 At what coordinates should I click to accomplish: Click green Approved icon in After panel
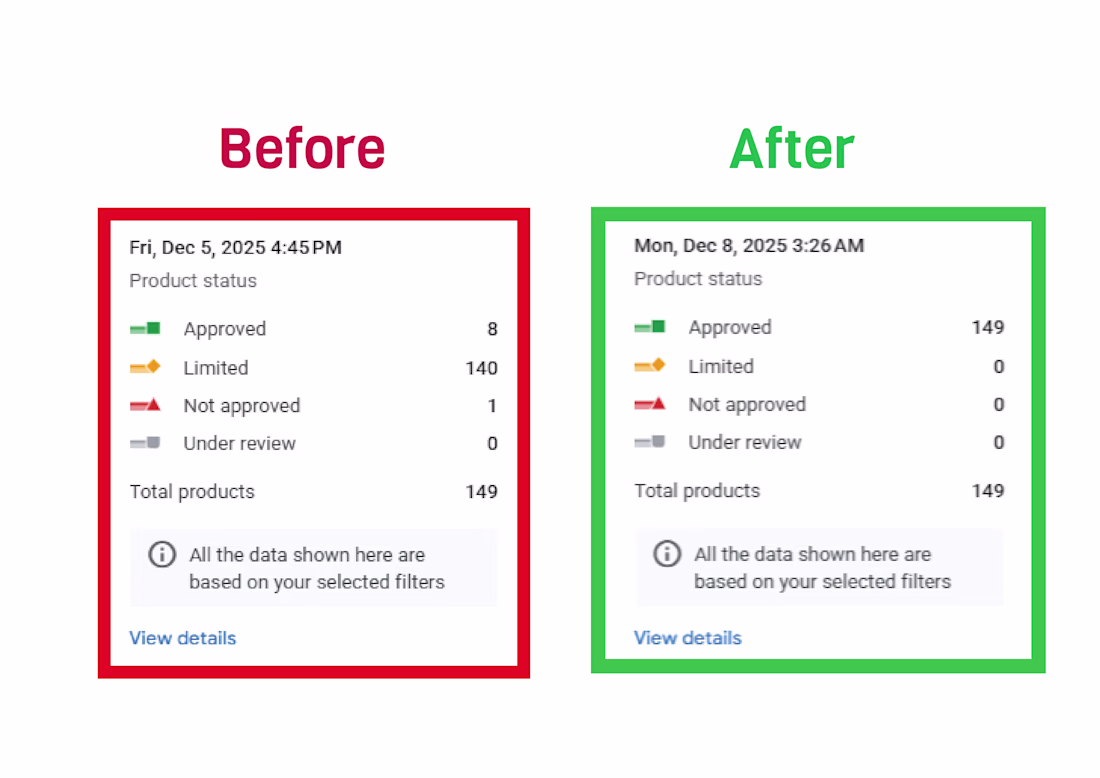[x=650, y=327]
